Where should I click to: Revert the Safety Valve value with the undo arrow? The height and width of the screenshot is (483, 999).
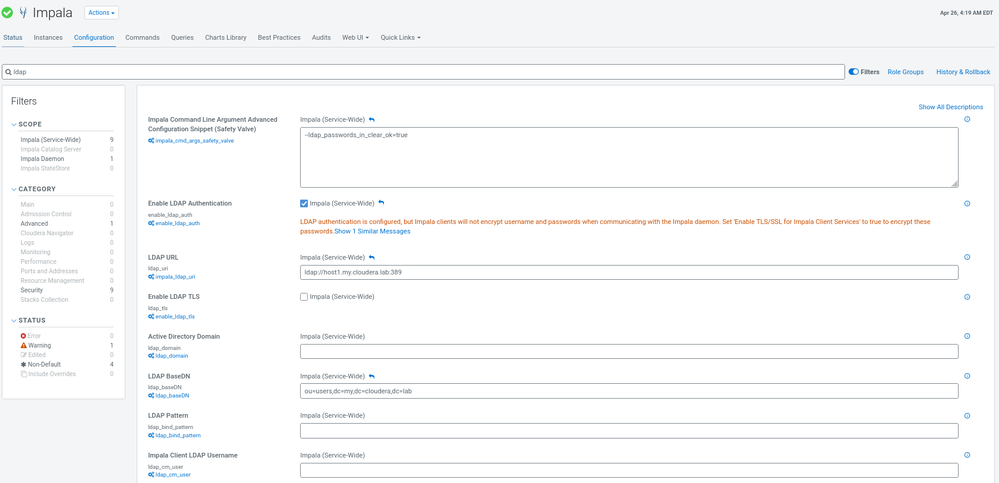click(372, 119)
